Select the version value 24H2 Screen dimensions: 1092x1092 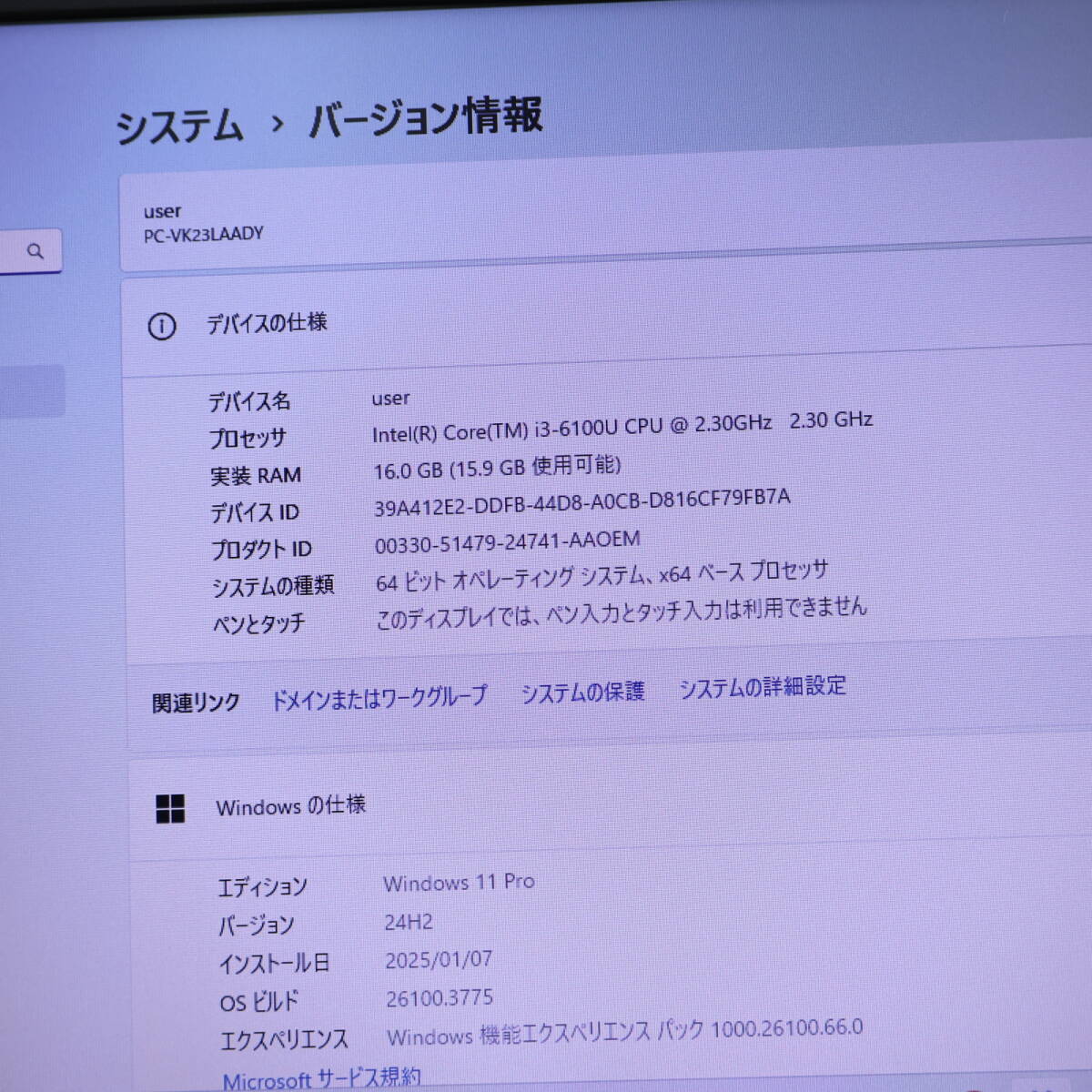pos(409,922)
